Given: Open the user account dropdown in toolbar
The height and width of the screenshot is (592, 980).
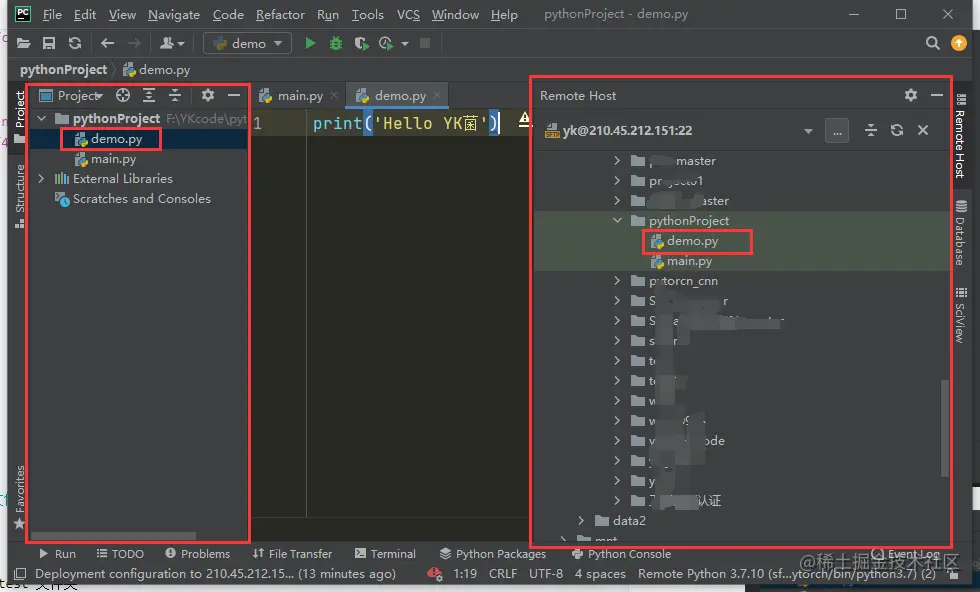Looking at the screenshot, I should (x=172, y=43).
